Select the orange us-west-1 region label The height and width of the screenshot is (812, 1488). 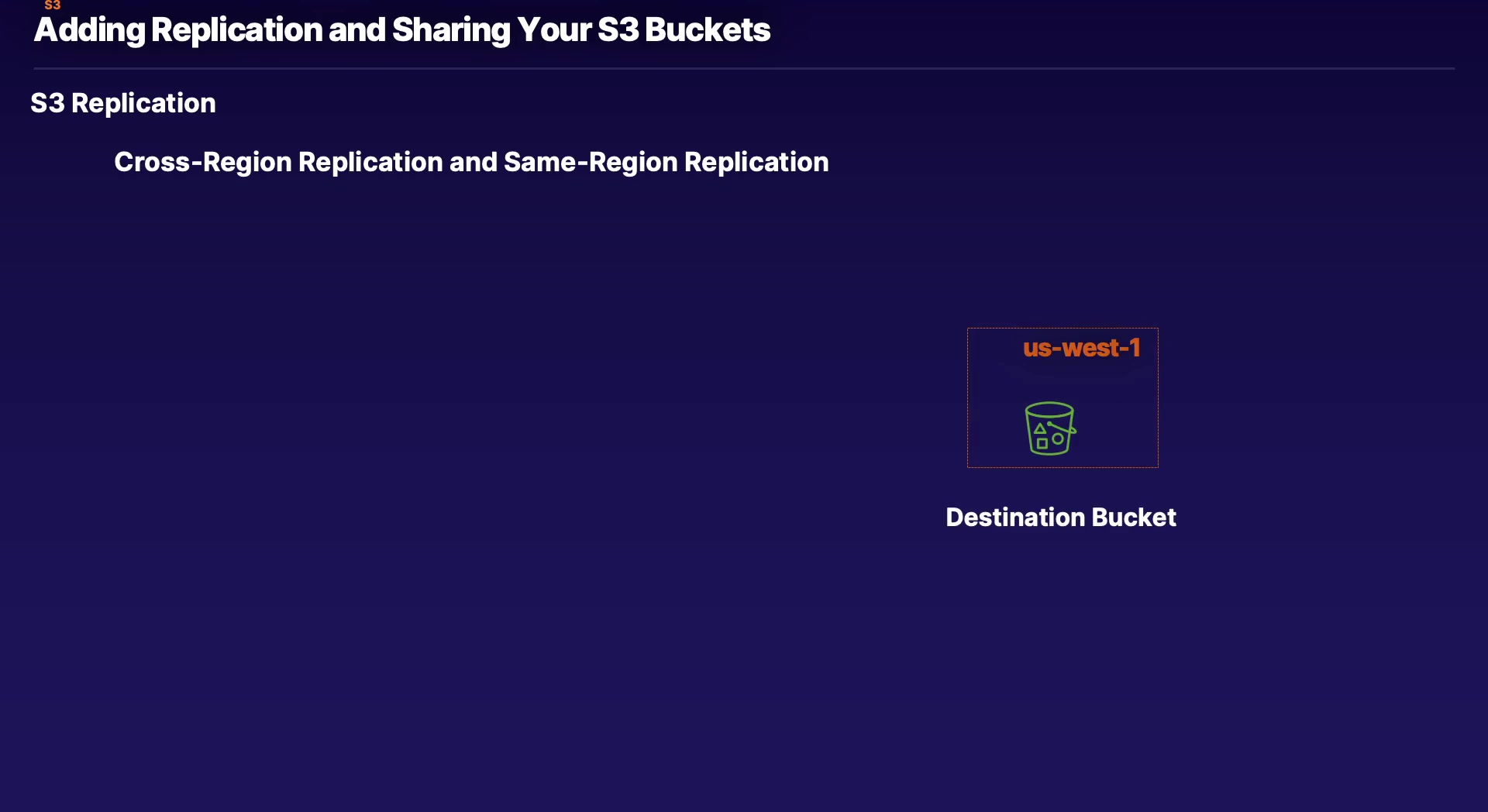click(1081, 348)
